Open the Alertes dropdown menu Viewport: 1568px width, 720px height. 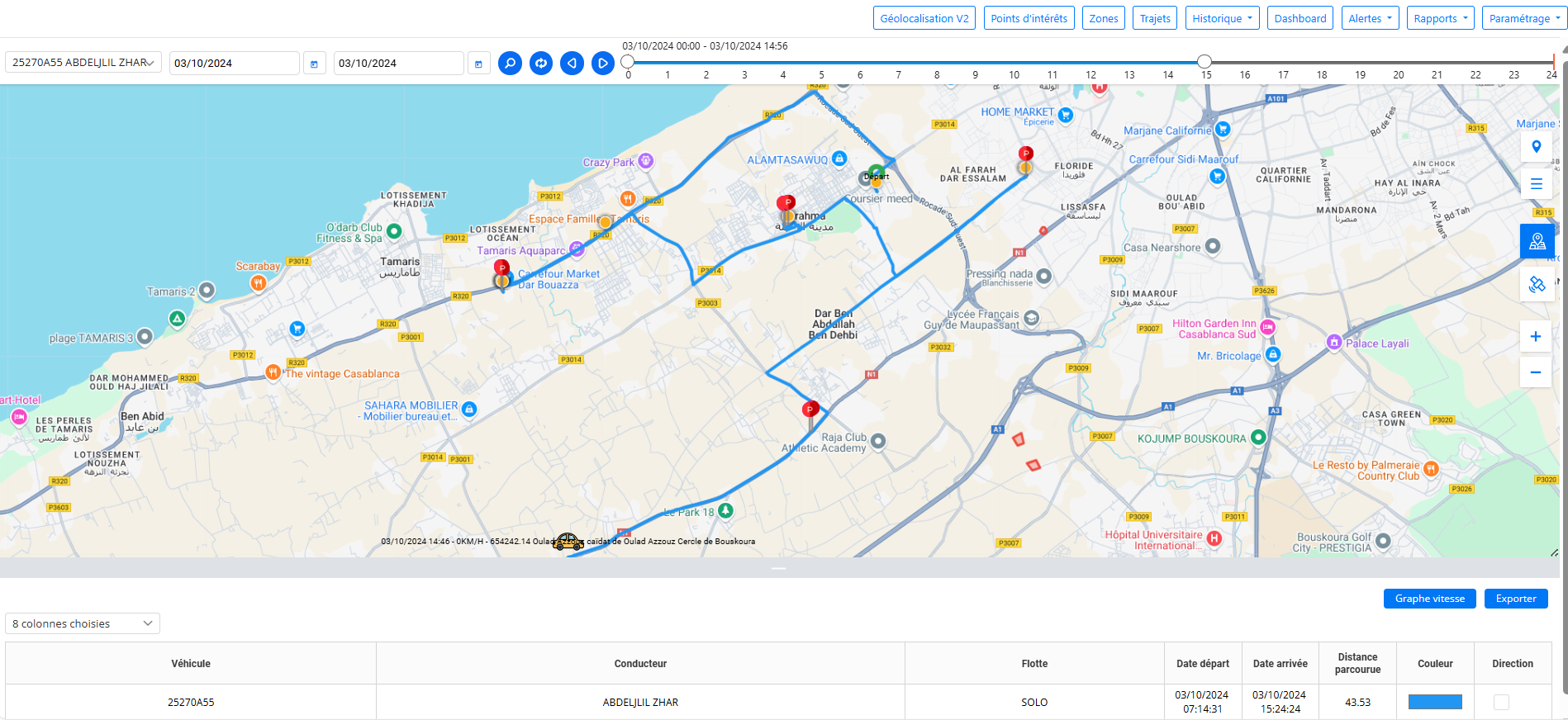[1370, 18]
